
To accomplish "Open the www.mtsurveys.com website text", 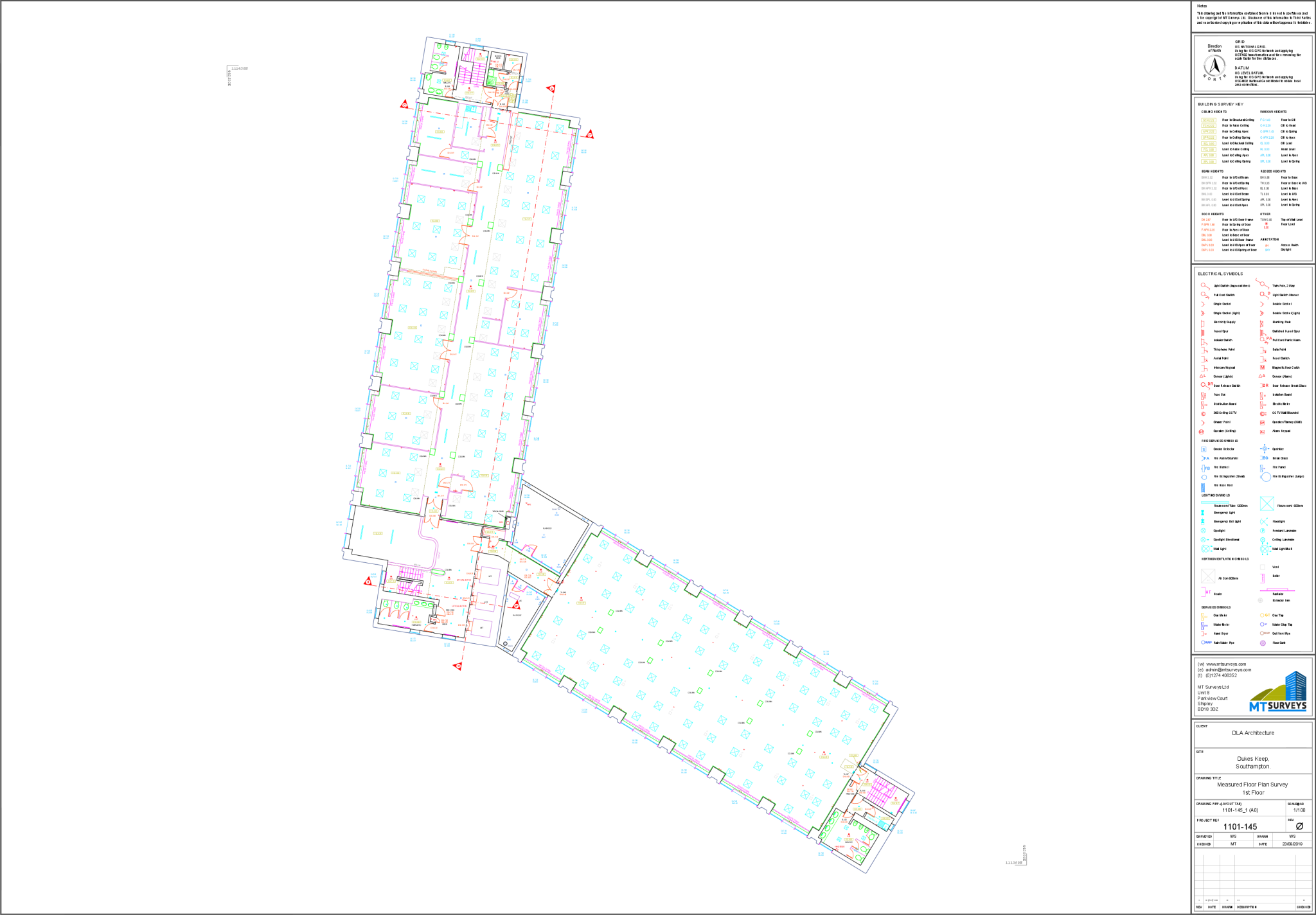I will (1225, 664).
